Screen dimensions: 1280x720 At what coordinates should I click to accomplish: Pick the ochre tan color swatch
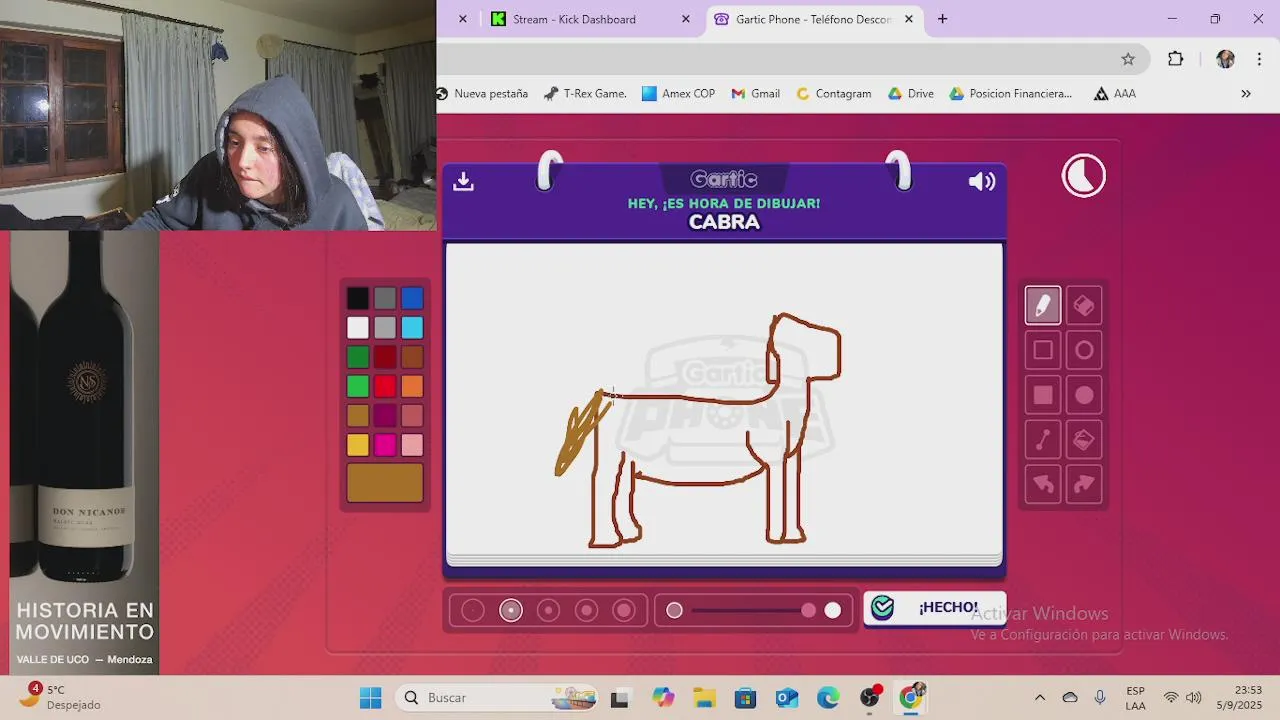point(358,415)
